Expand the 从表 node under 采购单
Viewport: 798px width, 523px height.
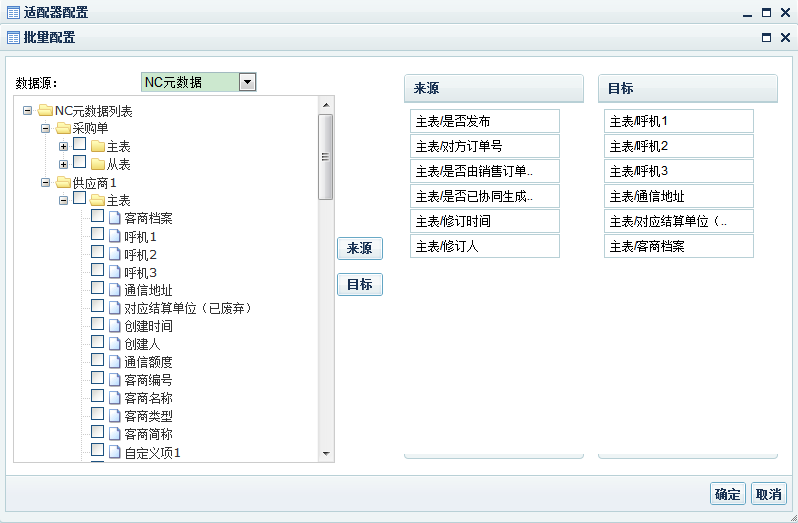click(63, 164)
